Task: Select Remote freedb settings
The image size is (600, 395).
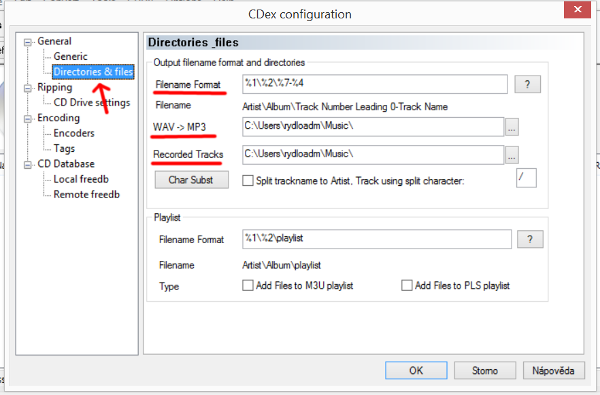Action: (x=86, y=194)
